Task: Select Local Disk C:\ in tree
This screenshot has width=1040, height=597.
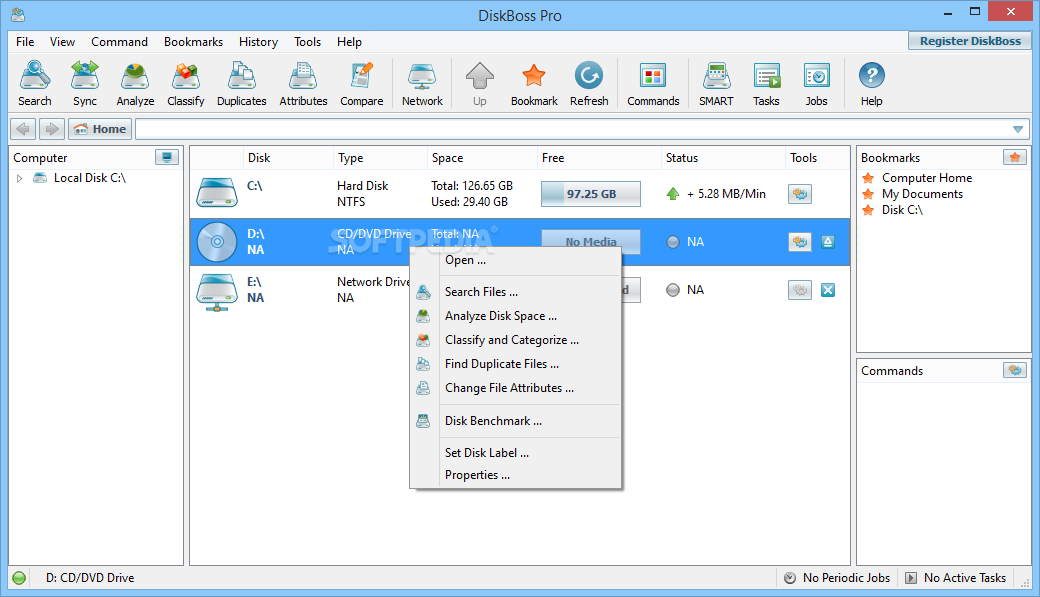Action: [x=90, y=178]
